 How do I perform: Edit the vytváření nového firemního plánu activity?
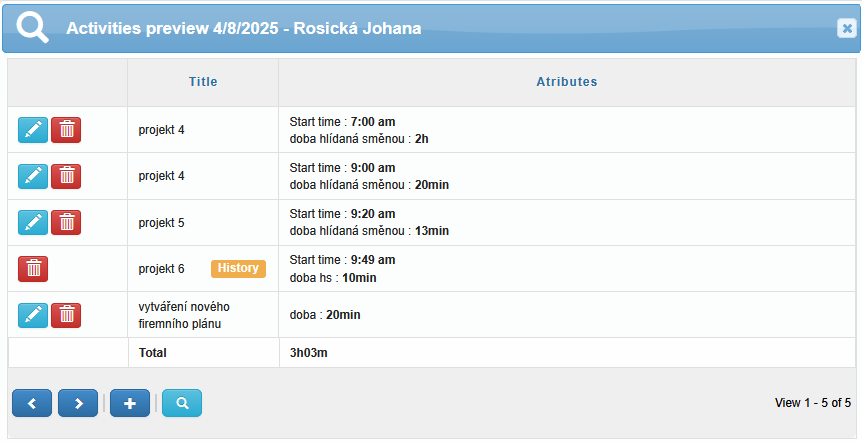(33, 315)
